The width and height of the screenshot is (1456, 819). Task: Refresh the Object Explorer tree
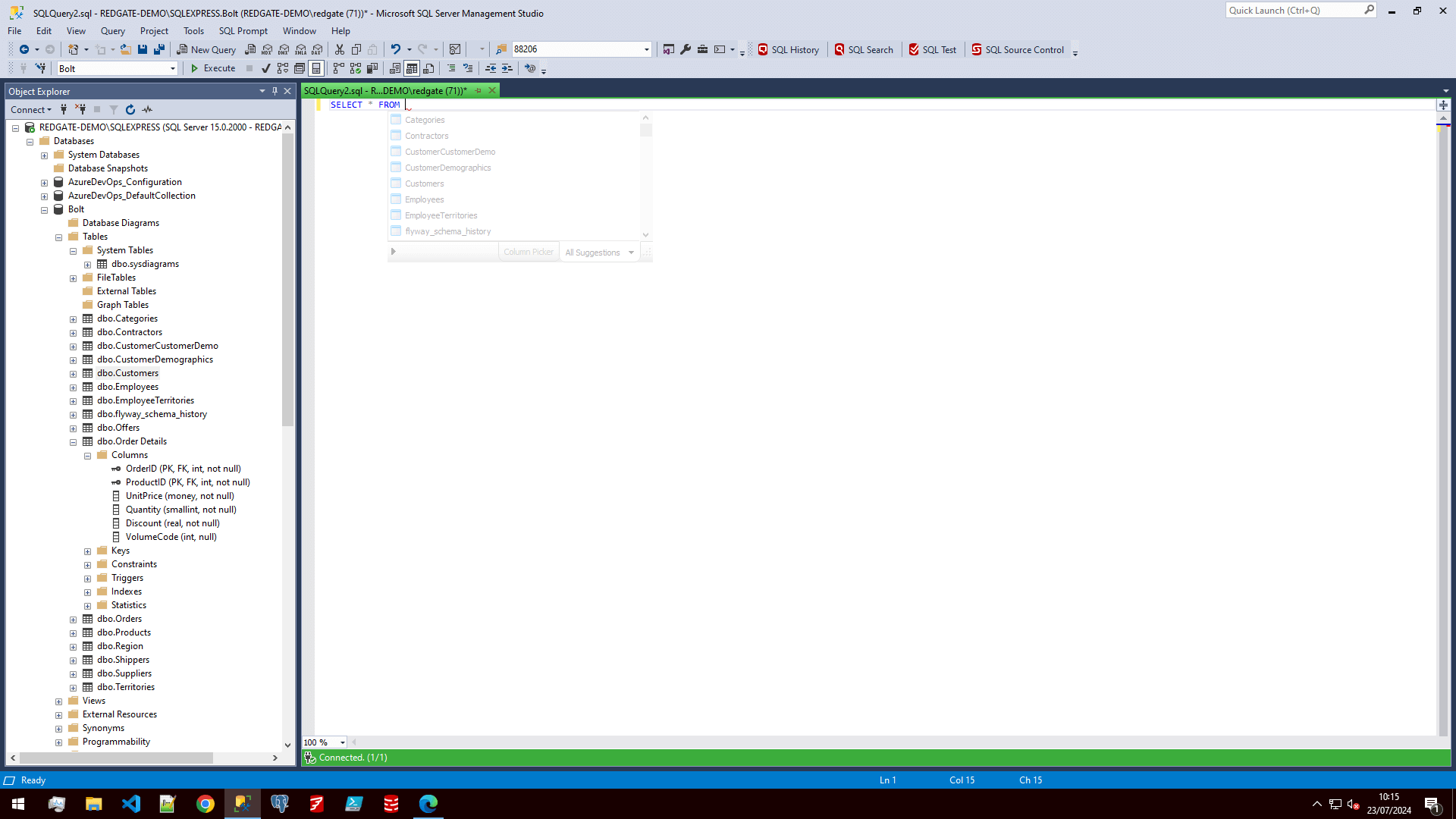coord(130,109)
